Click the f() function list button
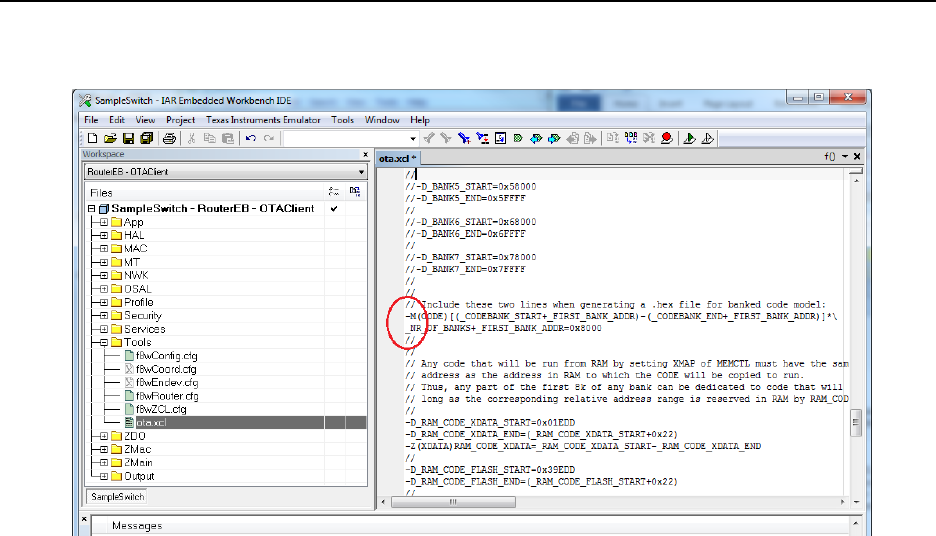The image size is (936, 536). [x=830, y=156]
